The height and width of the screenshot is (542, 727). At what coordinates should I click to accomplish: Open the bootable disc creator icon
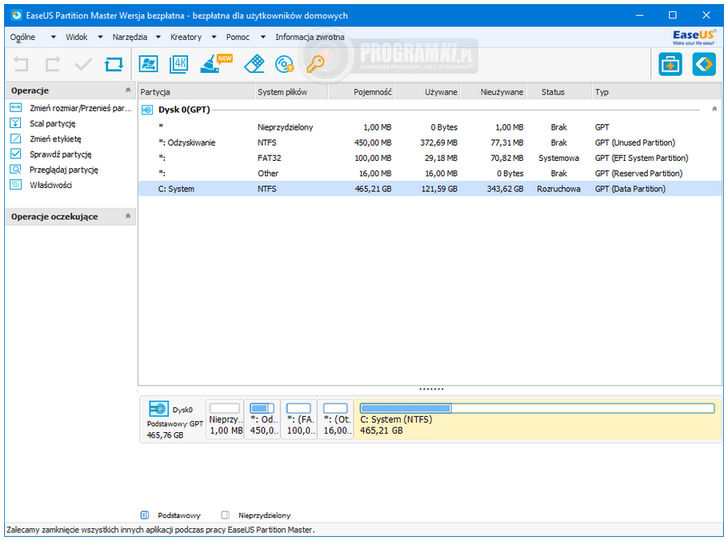(x=284, y=64)
